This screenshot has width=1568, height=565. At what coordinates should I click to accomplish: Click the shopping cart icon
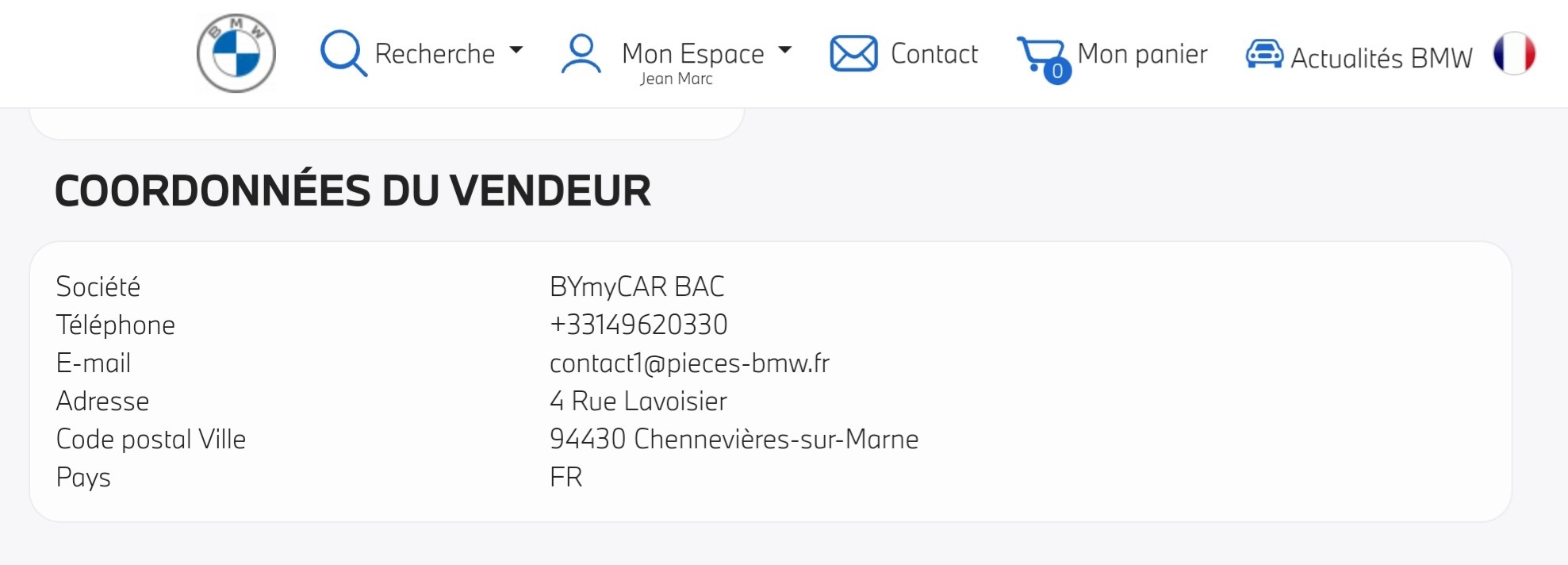[x=1040, y=54]
